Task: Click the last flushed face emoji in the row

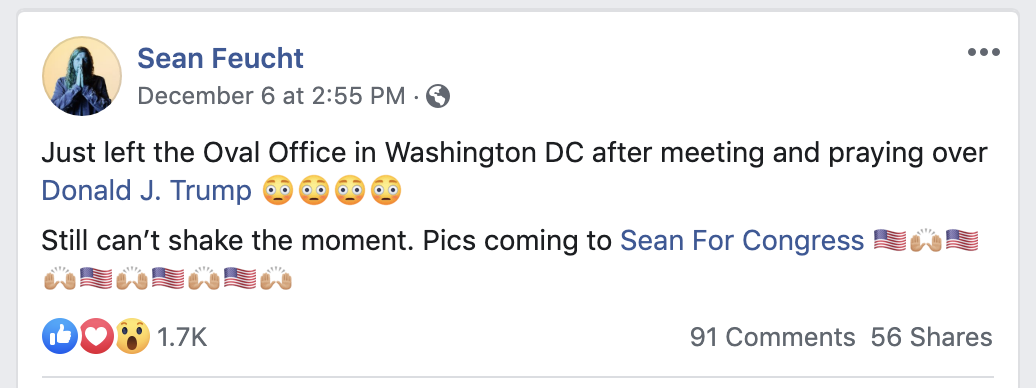Action: click(386, 192)
